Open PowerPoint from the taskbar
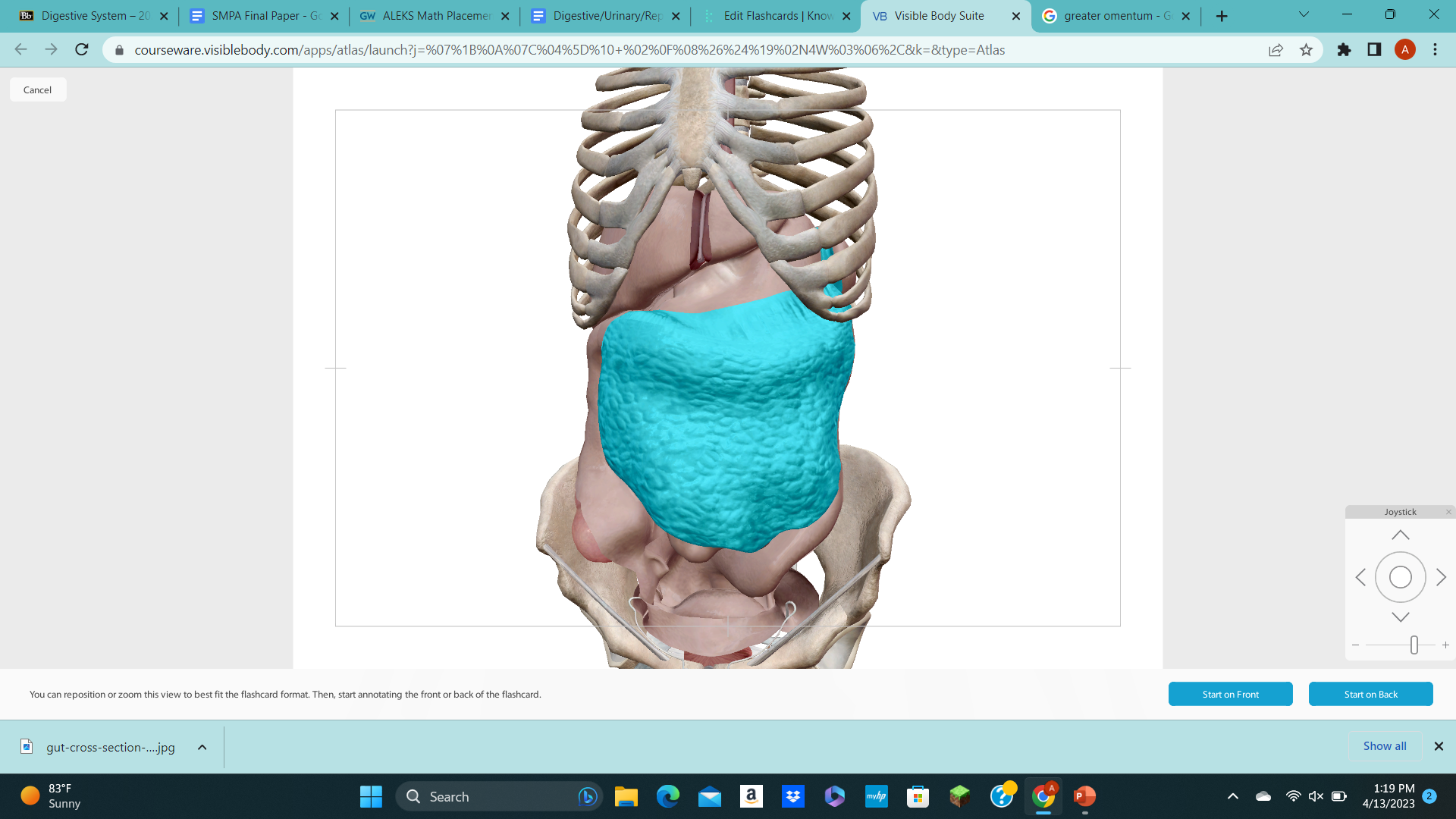The width and height of the screenshot is (1456, 819). (1084, 797)
